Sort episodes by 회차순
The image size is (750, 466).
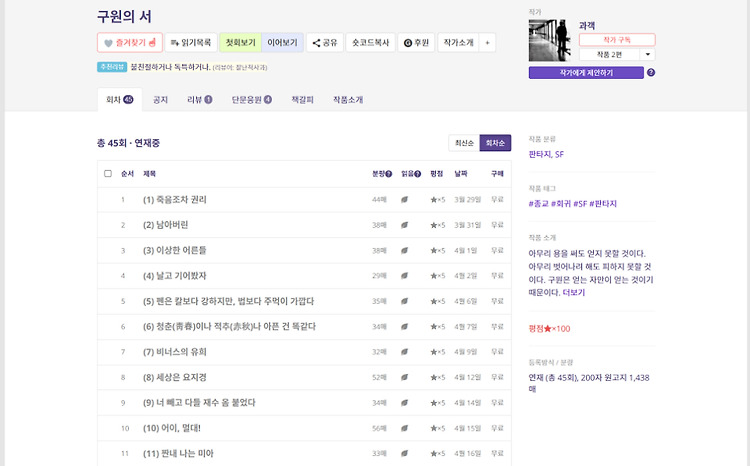495,143
